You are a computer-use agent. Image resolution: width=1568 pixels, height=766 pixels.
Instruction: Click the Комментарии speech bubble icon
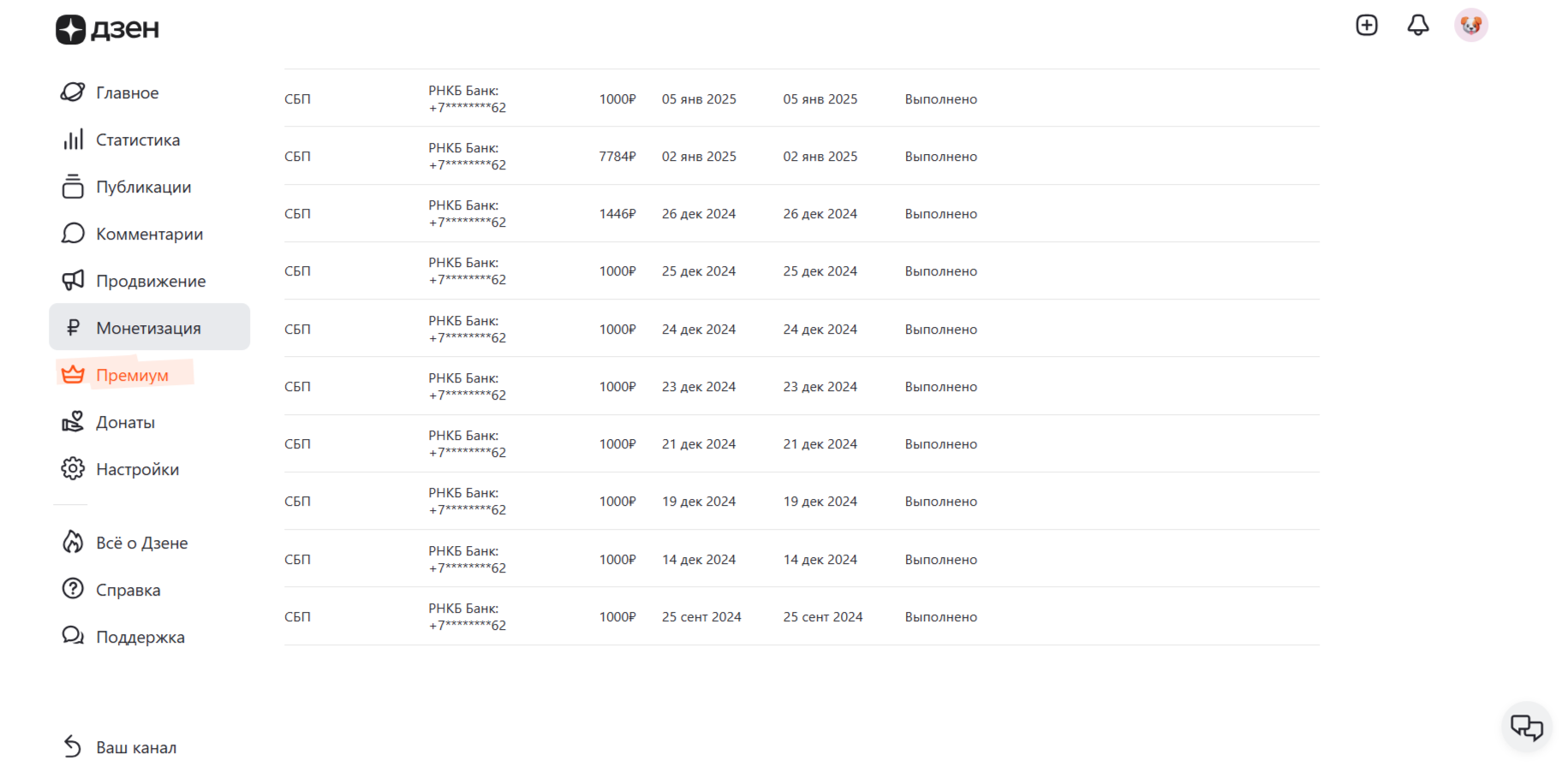point(73,234)
